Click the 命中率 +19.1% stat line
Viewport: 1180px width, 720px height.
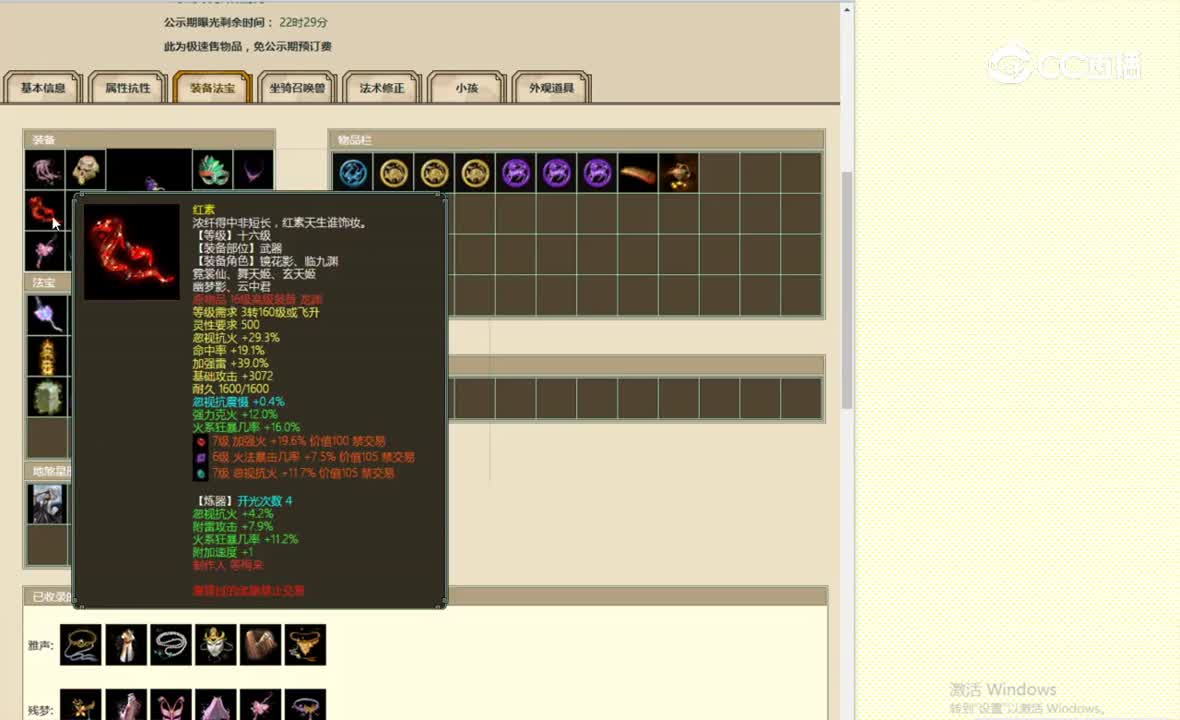pyautogui.click(x=228, y=351)
